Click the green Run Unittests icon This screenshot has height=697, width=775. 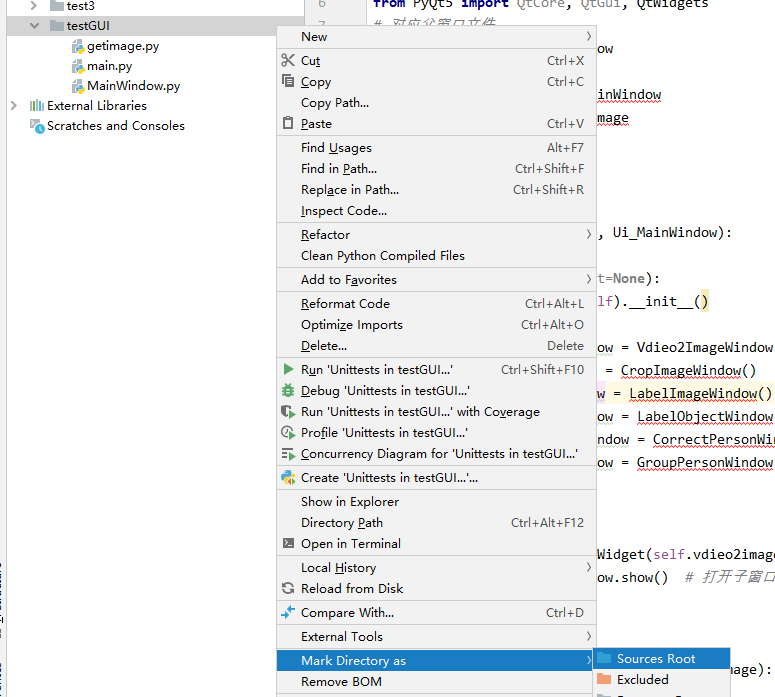pyautogui.click(x=289, y=370)
